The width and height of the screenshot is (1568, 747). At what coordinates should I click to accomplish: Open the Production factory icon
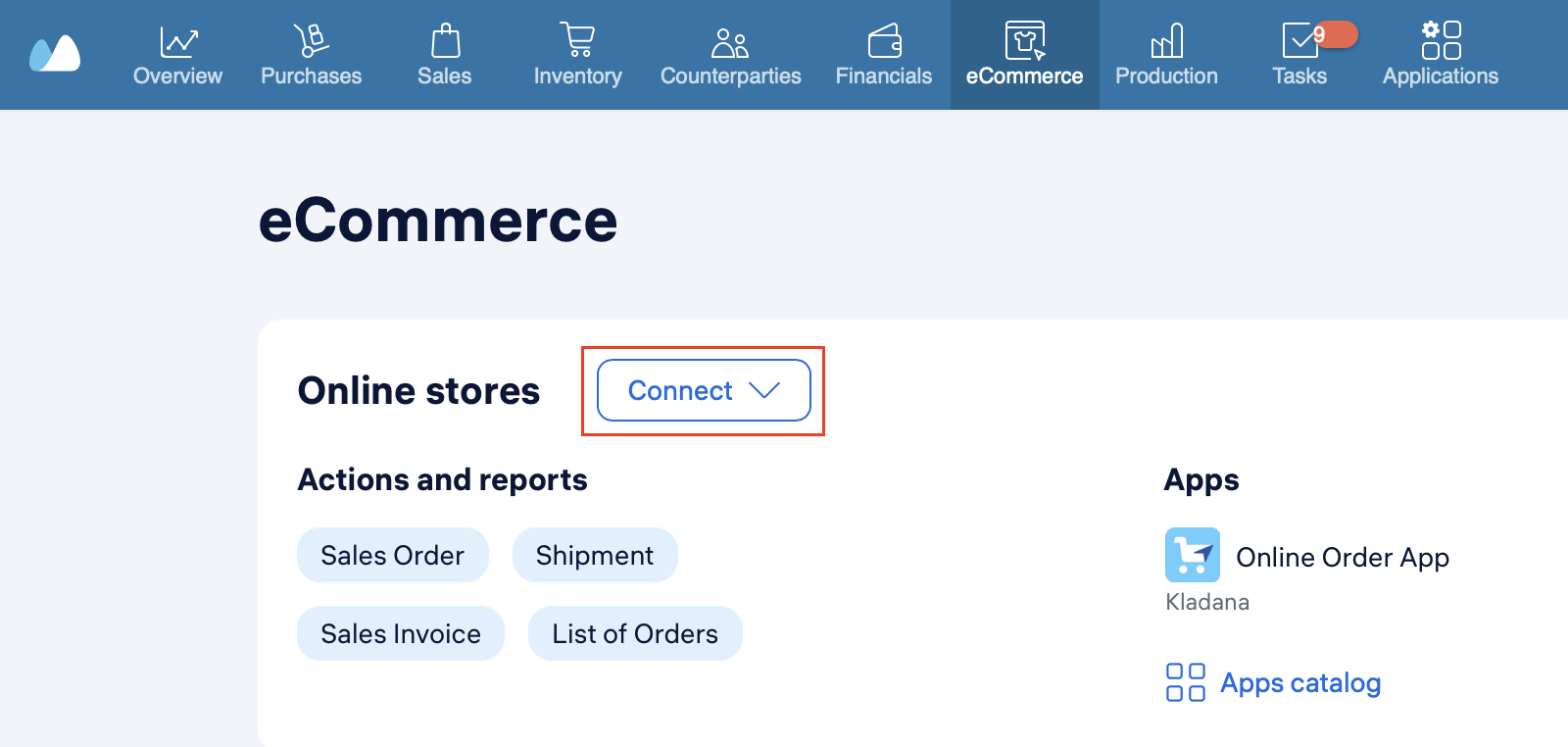[x=1166, y=41]
